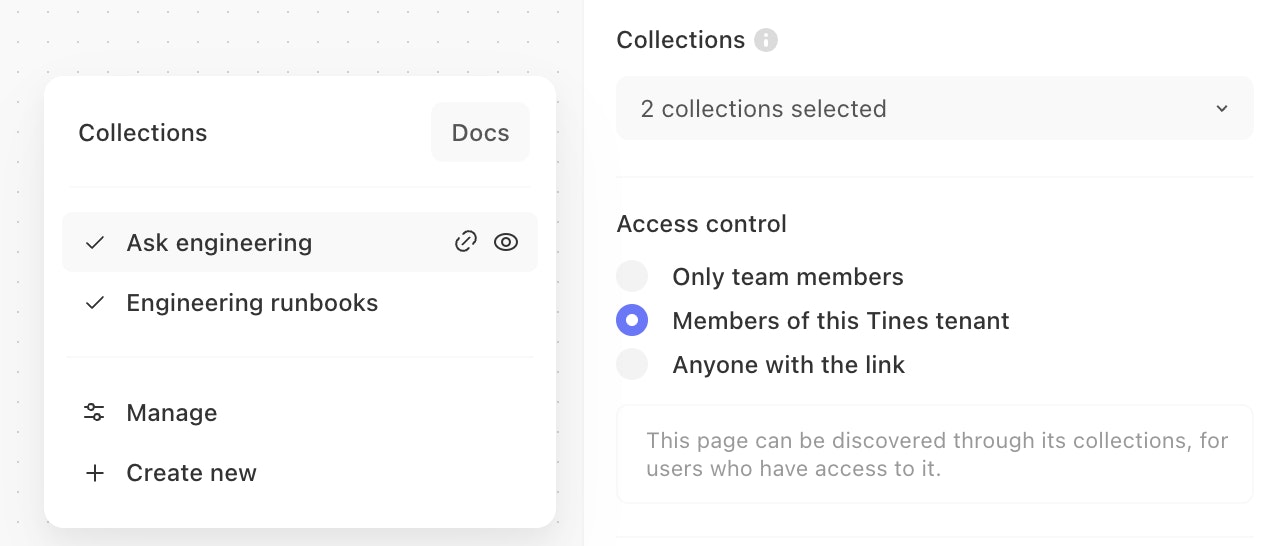Open Manage collections option
The height and width of the screenshot is (546, 1272).
pyautogui.click(x=171, y=413)
